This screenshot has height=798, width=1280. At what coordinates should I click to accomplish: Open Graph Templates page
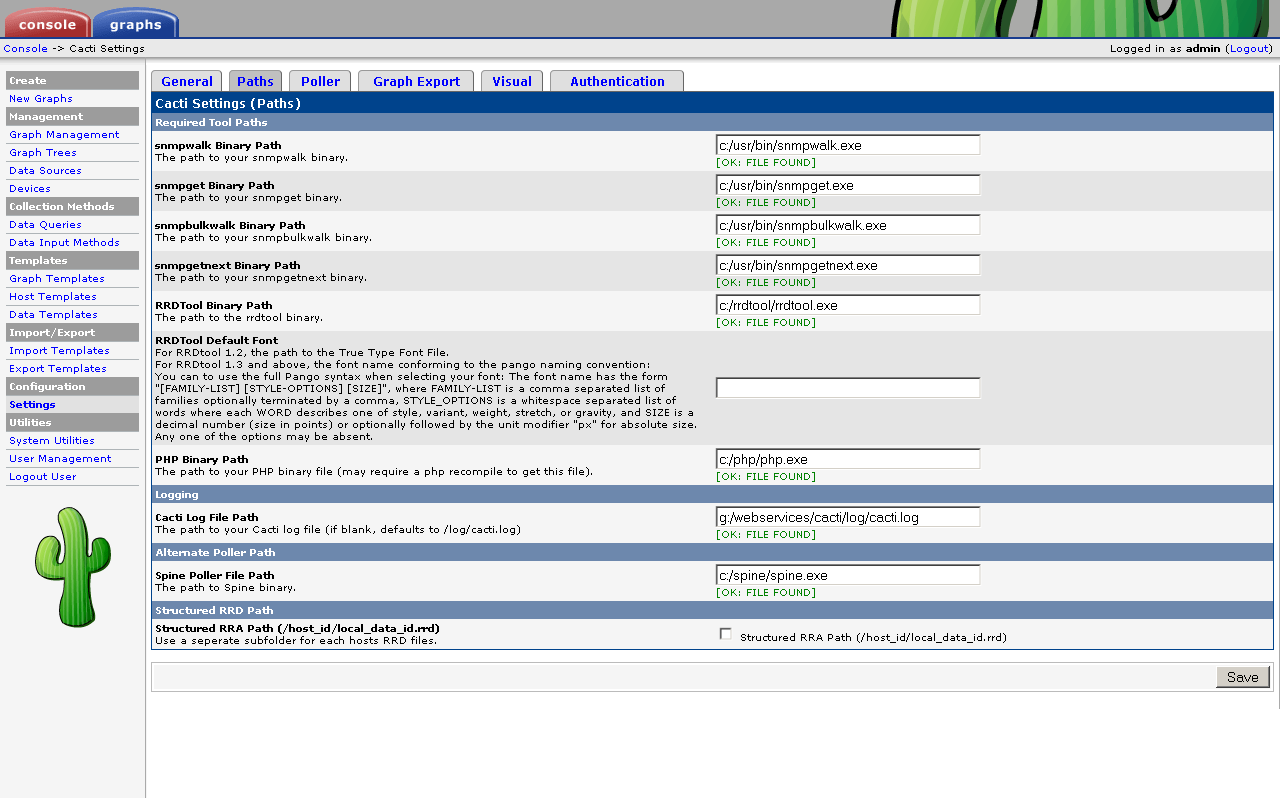click(57, 279)
